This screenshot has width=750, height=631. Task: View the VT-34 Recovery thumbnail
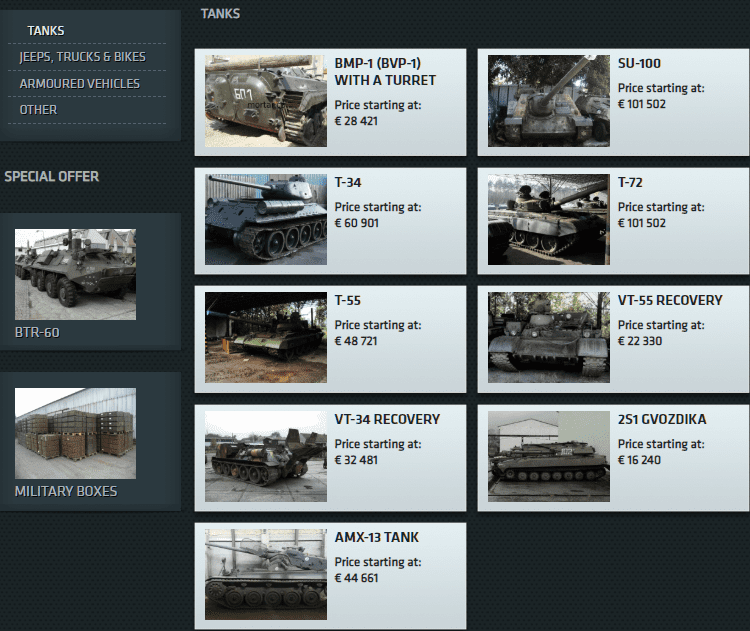[266, 456]
